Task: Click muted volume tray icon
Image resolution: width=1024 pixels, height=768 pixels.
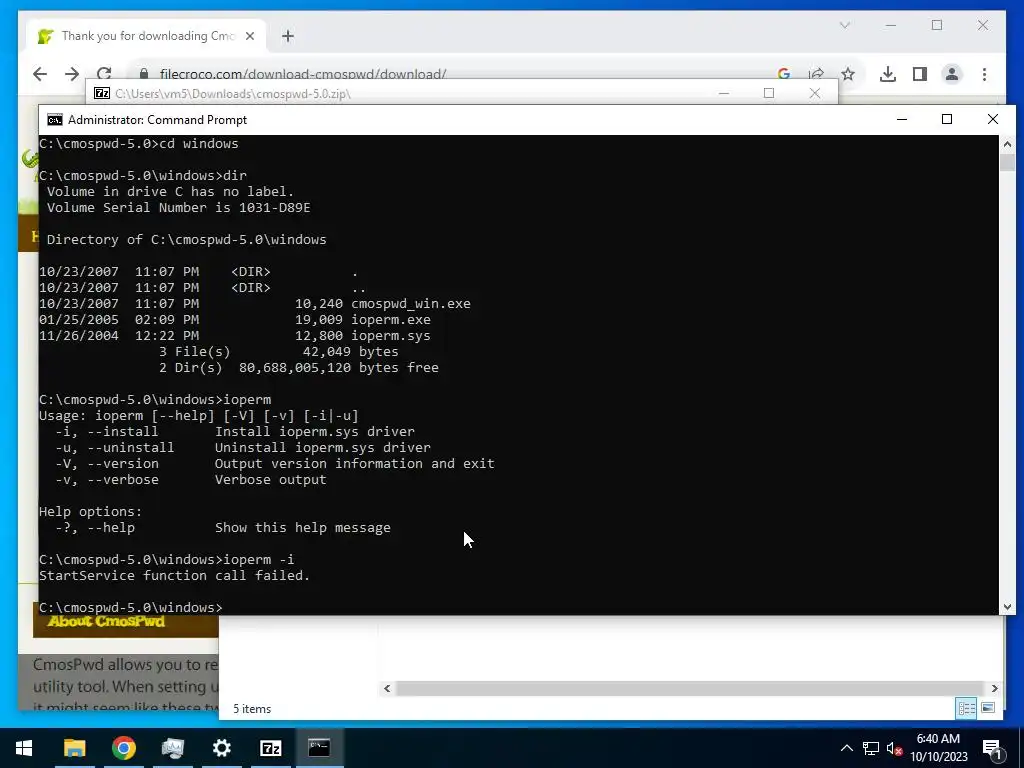Action: click(894, 748)
